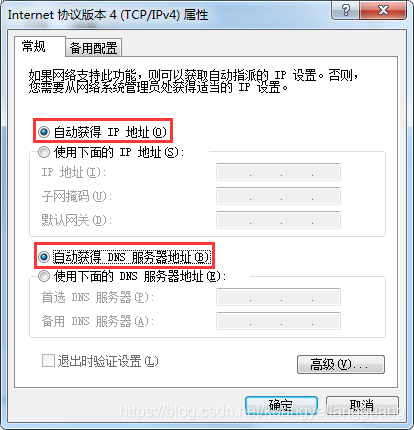Click the 默认网关 input field

278,220
